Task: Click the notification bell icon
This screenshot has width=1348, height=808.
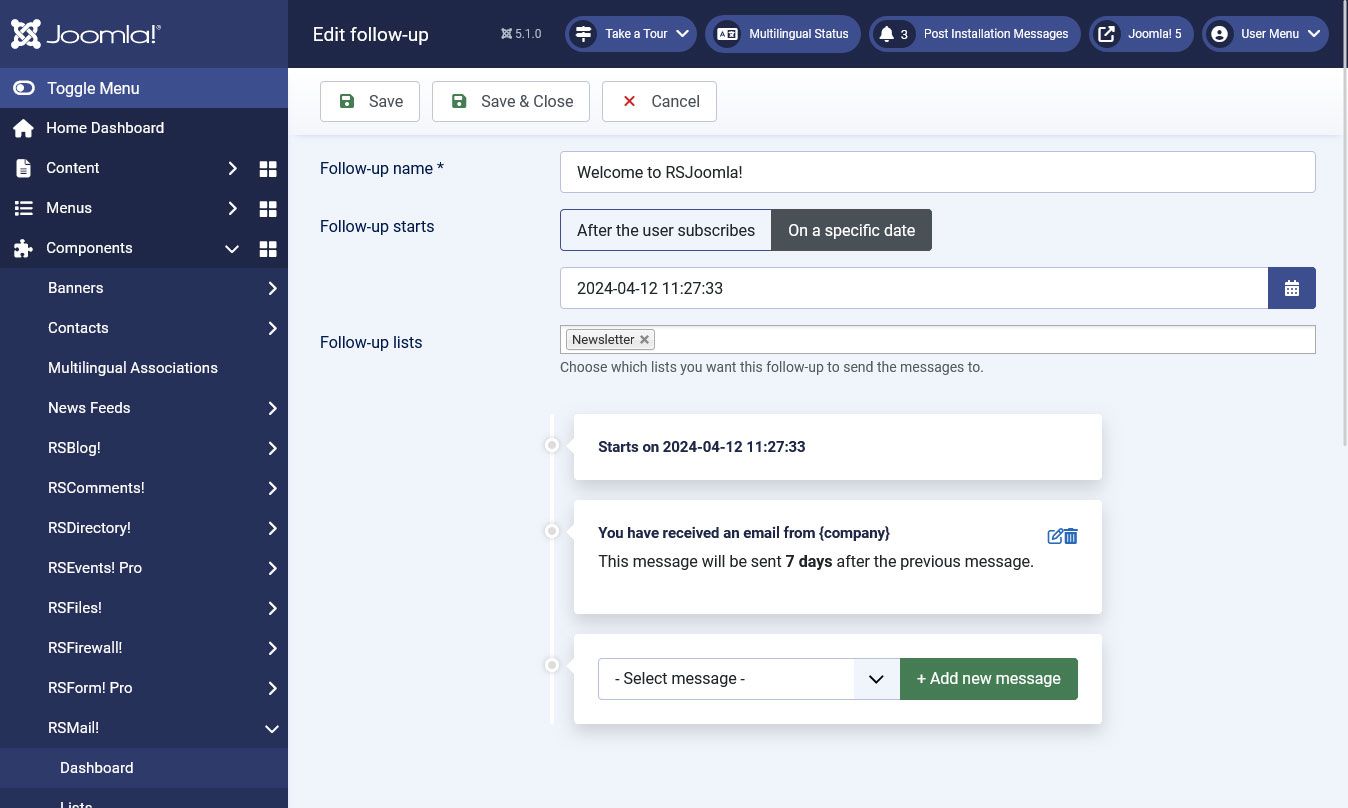Action: [x=886, y=34]
